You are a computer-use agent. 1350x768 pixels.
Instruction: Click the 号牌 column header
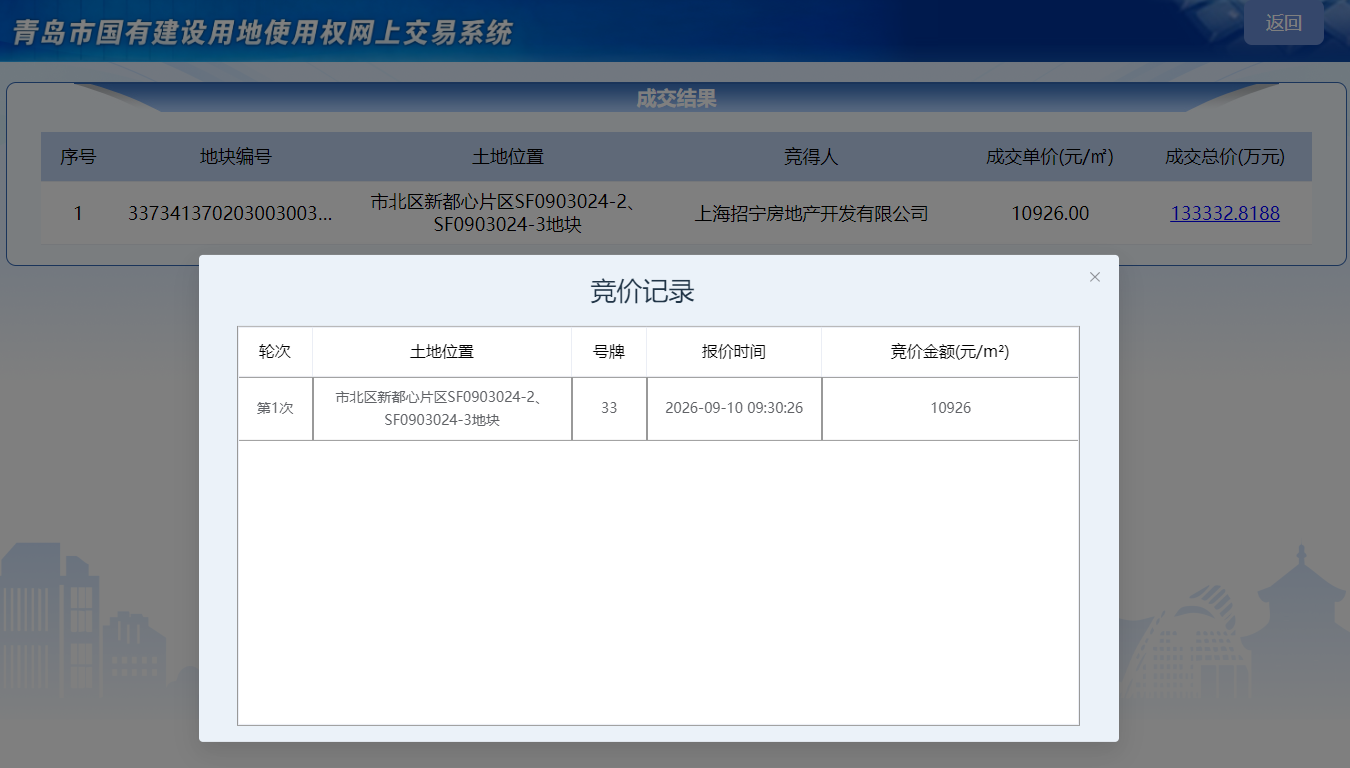pyautogui.click(x=609, y=352)
